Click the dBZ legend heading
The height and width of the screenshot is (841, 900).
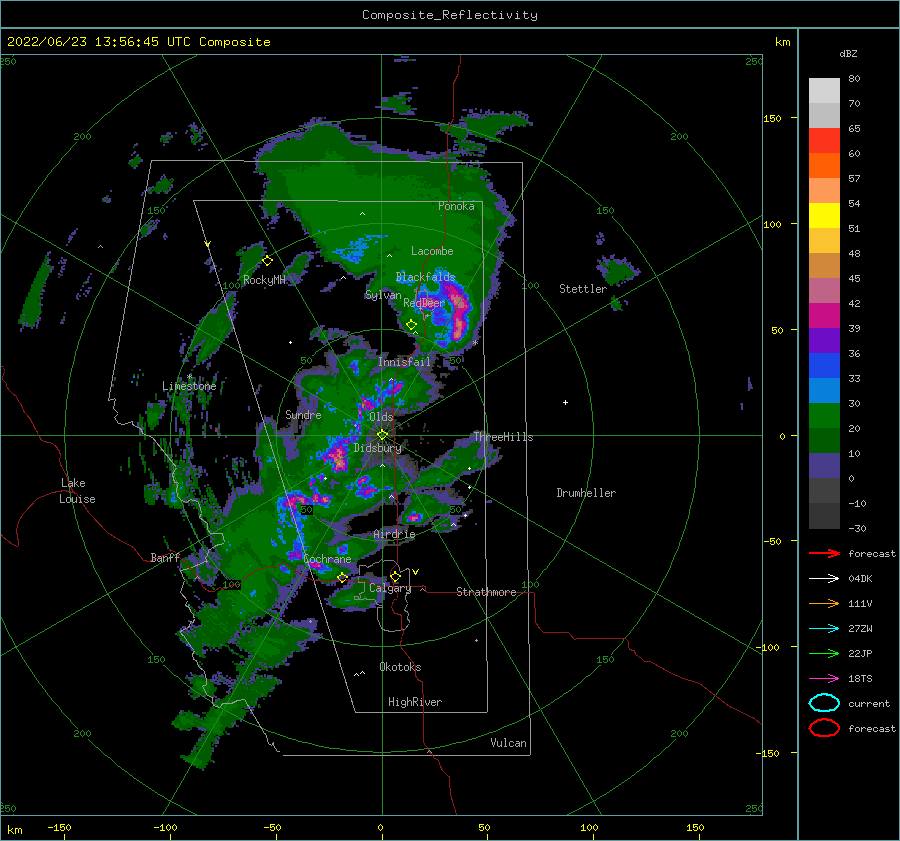[x=848, y=53]
